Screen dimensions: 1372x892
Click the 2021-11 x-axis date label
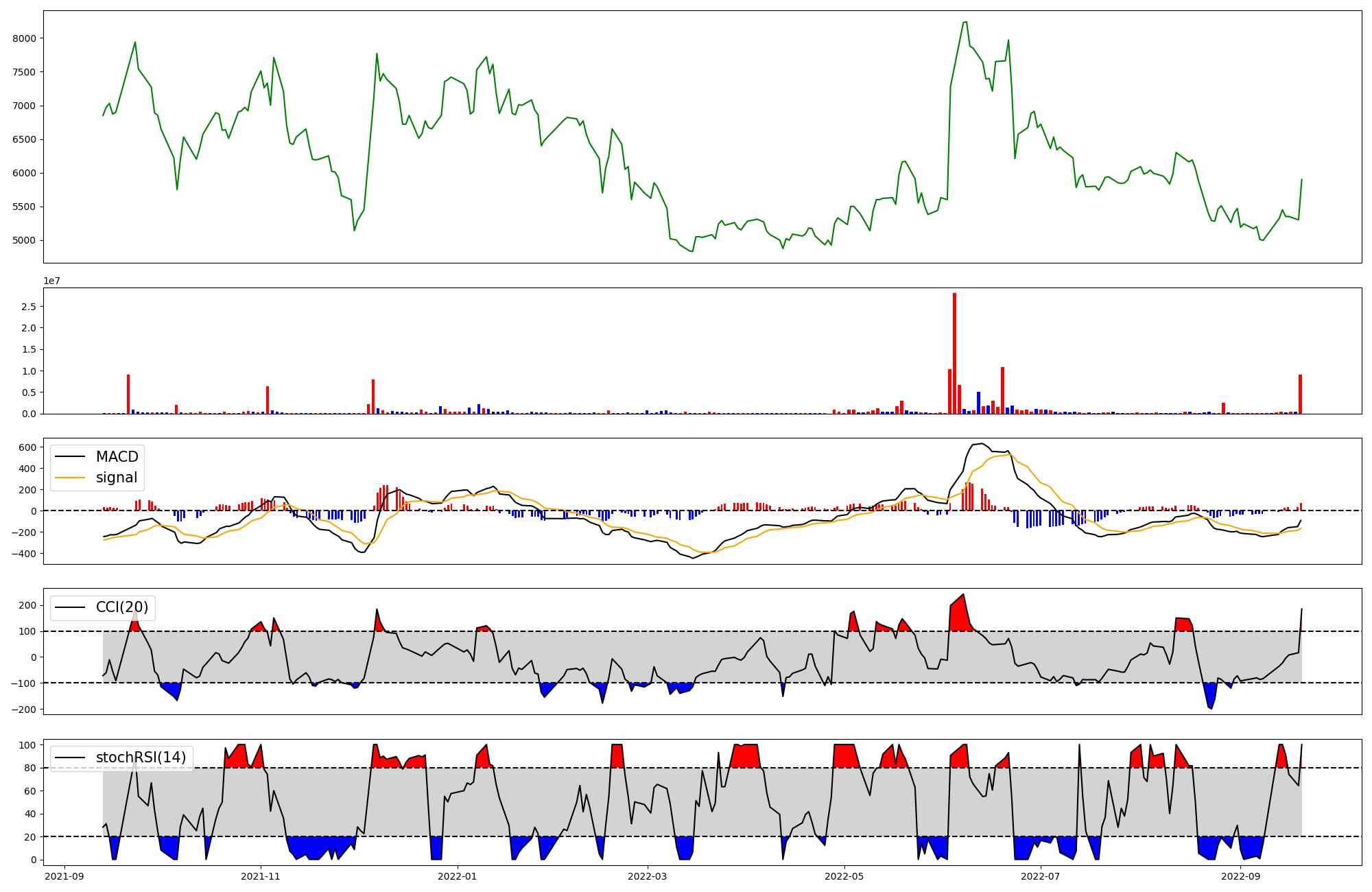coord(261,876)
